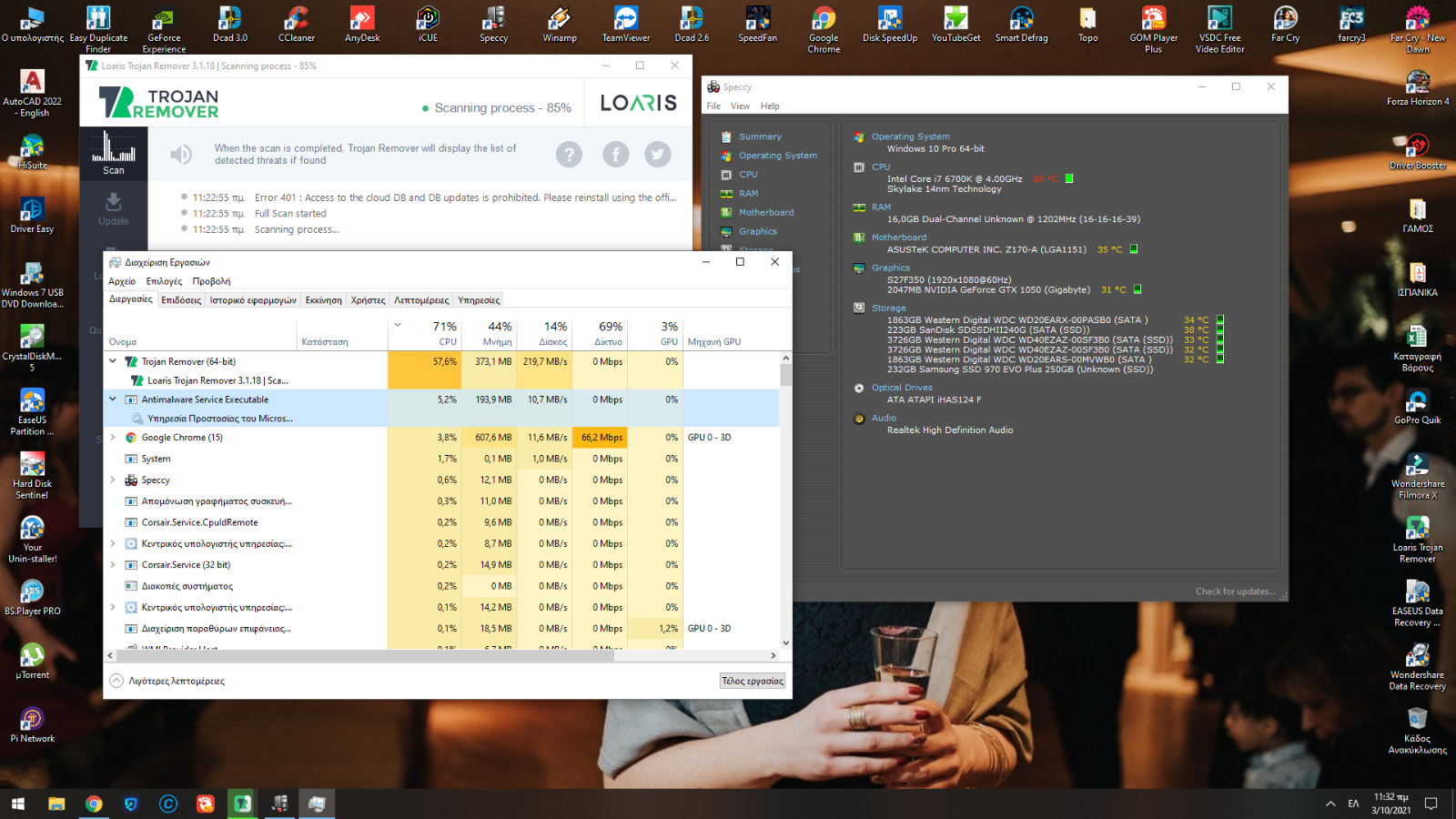Image resolution: width=1456 pixels, height=819 pixels.
Task: Expand the Speccy process row
Action: click(x=113, y=480)
